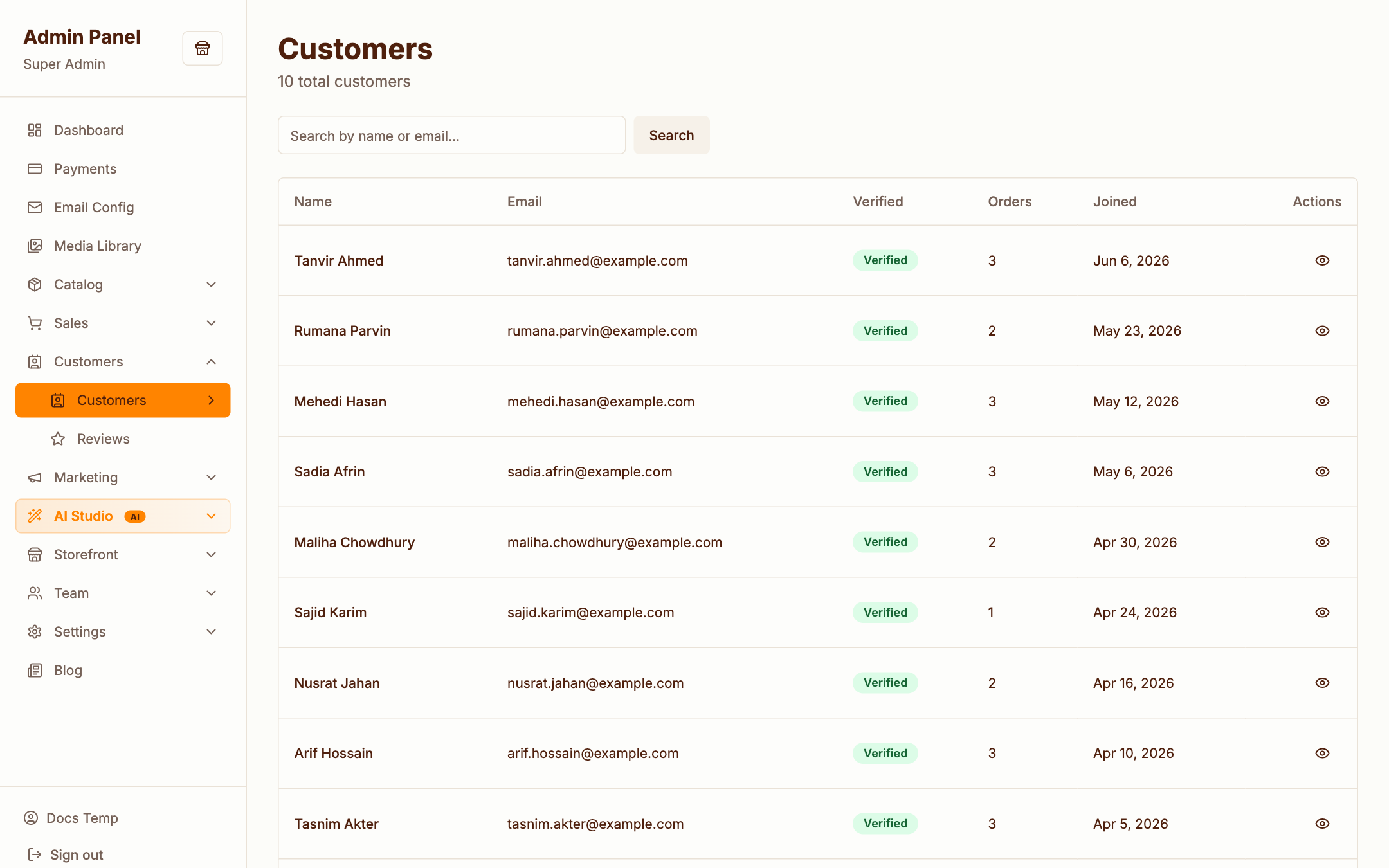Click the Customers group badge icon
1389x868 pixels.
35,362
